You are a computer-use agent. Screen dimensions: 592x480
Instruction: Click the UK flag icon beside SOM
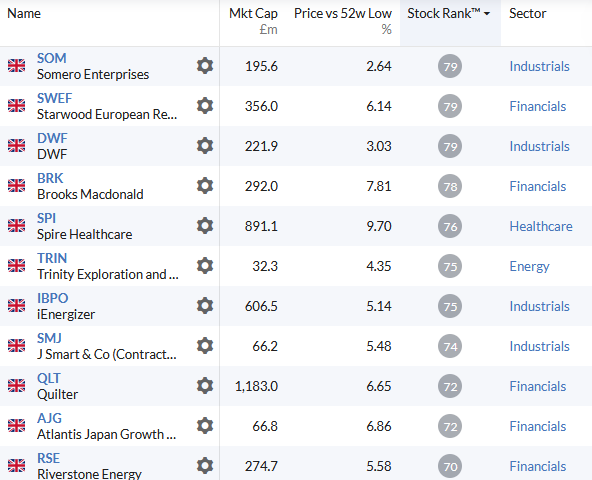tap(17, 66)
